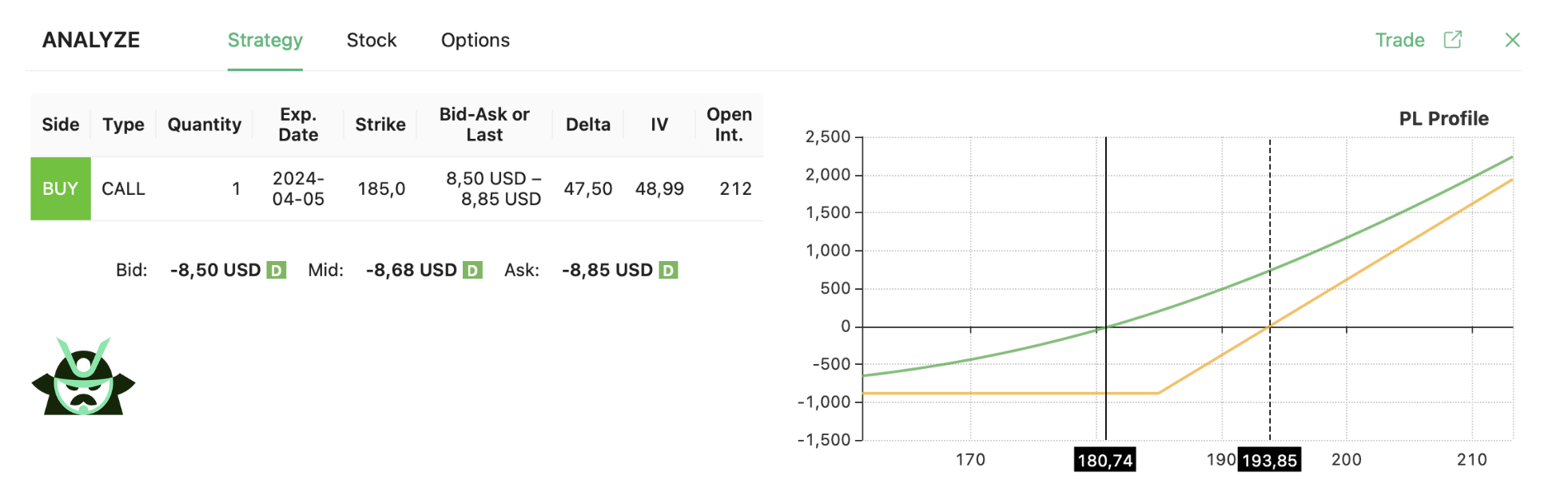The width and height of the screenshot is (1568, 503).
Task: Click the external link icon beside Trade
Action: 1453,40
